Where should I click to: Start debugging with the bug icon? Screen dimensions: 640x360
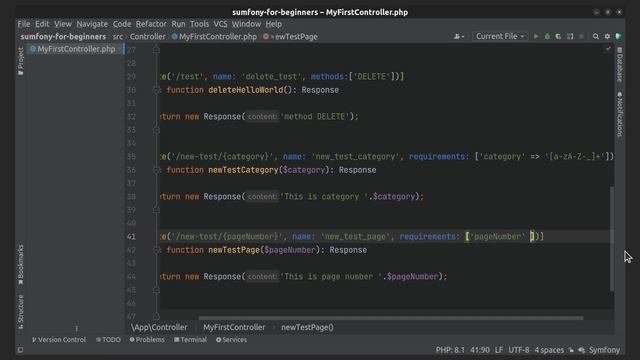click(x=547, y=36)
